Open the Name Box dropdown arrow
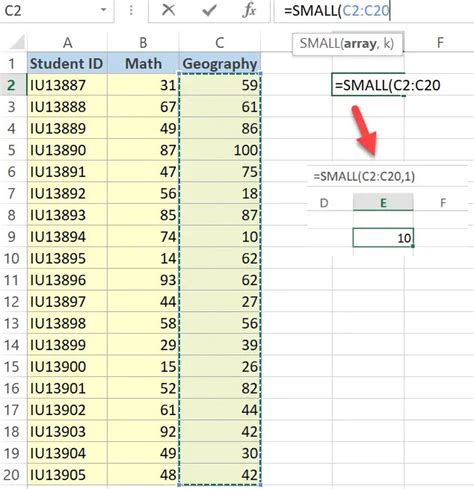474x489 pixels. click(x=104, y=10)
